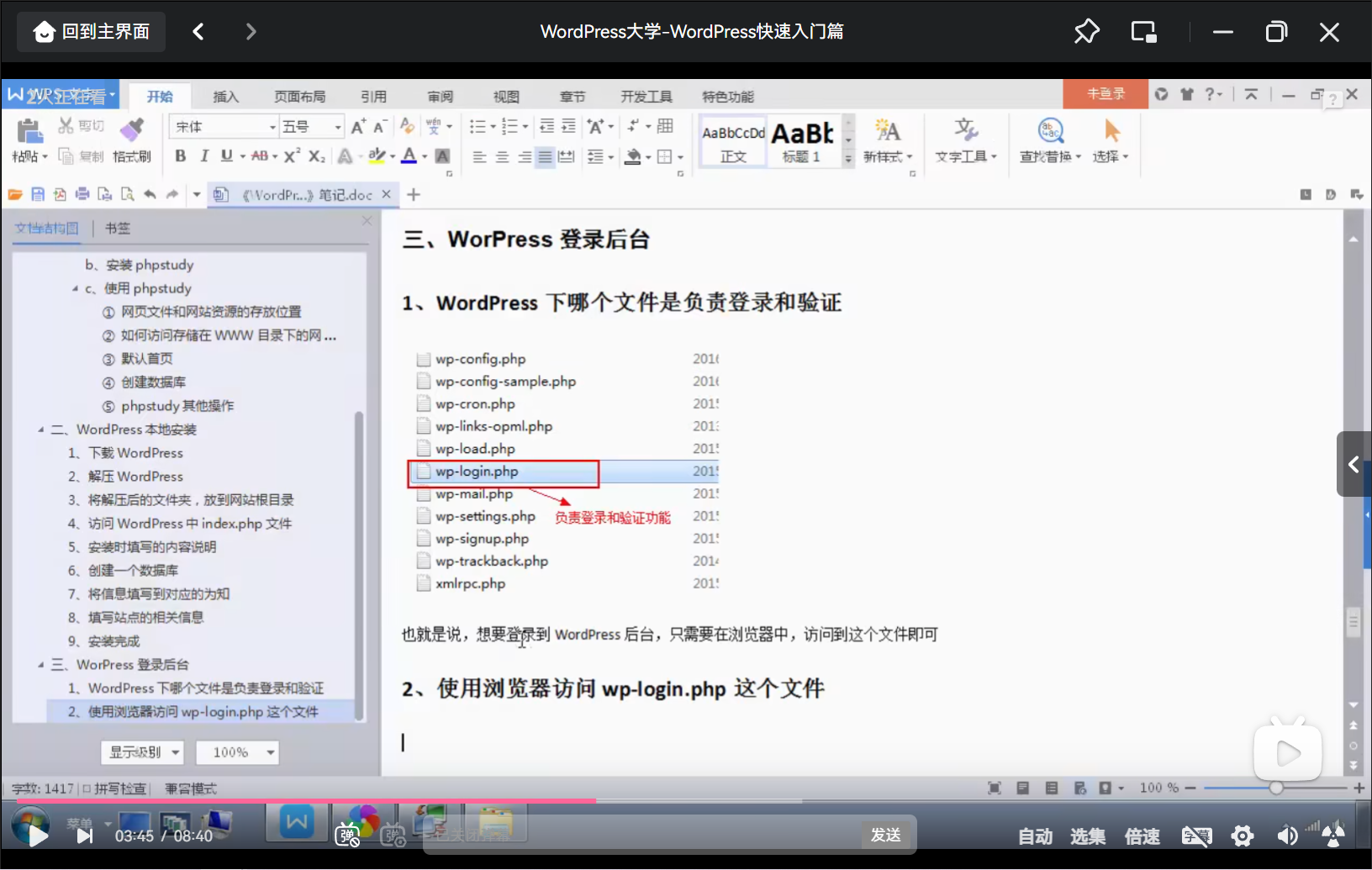This screenshot has width=1372, height=870.
Task: Open the font name 宋体 dropdown
Action: (x=272, y=127)
